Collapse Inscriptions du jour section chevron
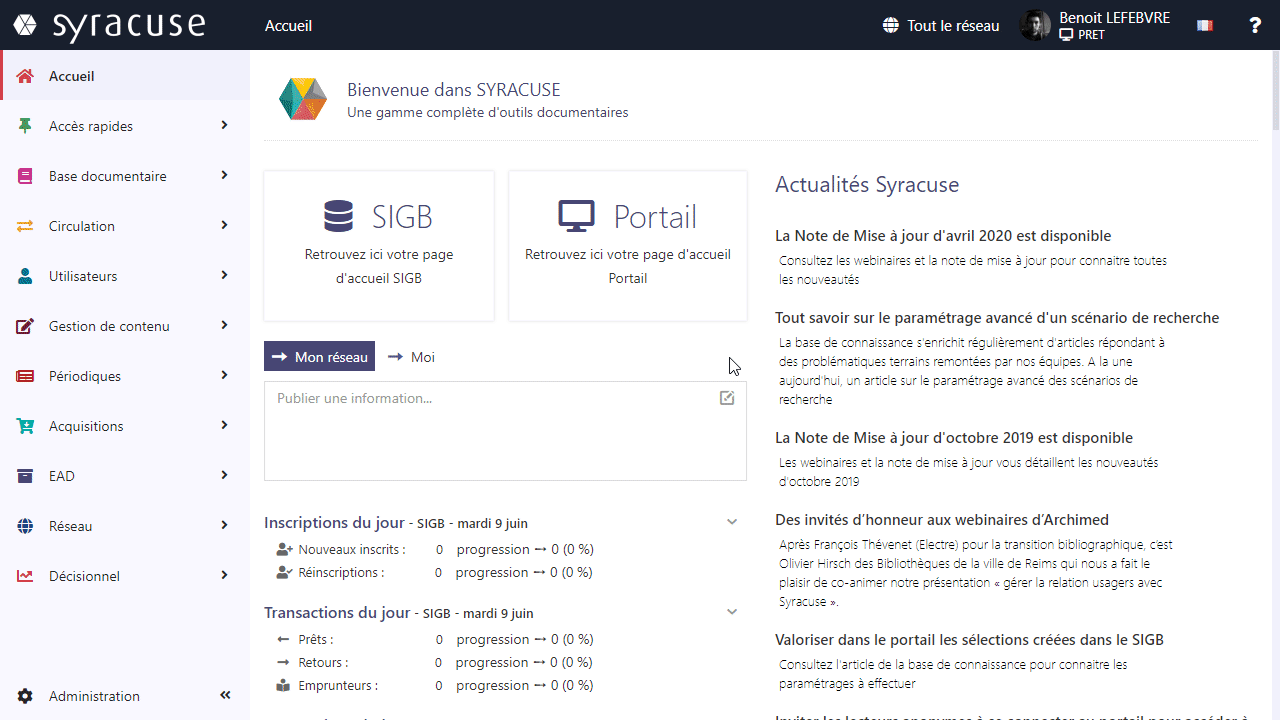 tap(732, 522)
